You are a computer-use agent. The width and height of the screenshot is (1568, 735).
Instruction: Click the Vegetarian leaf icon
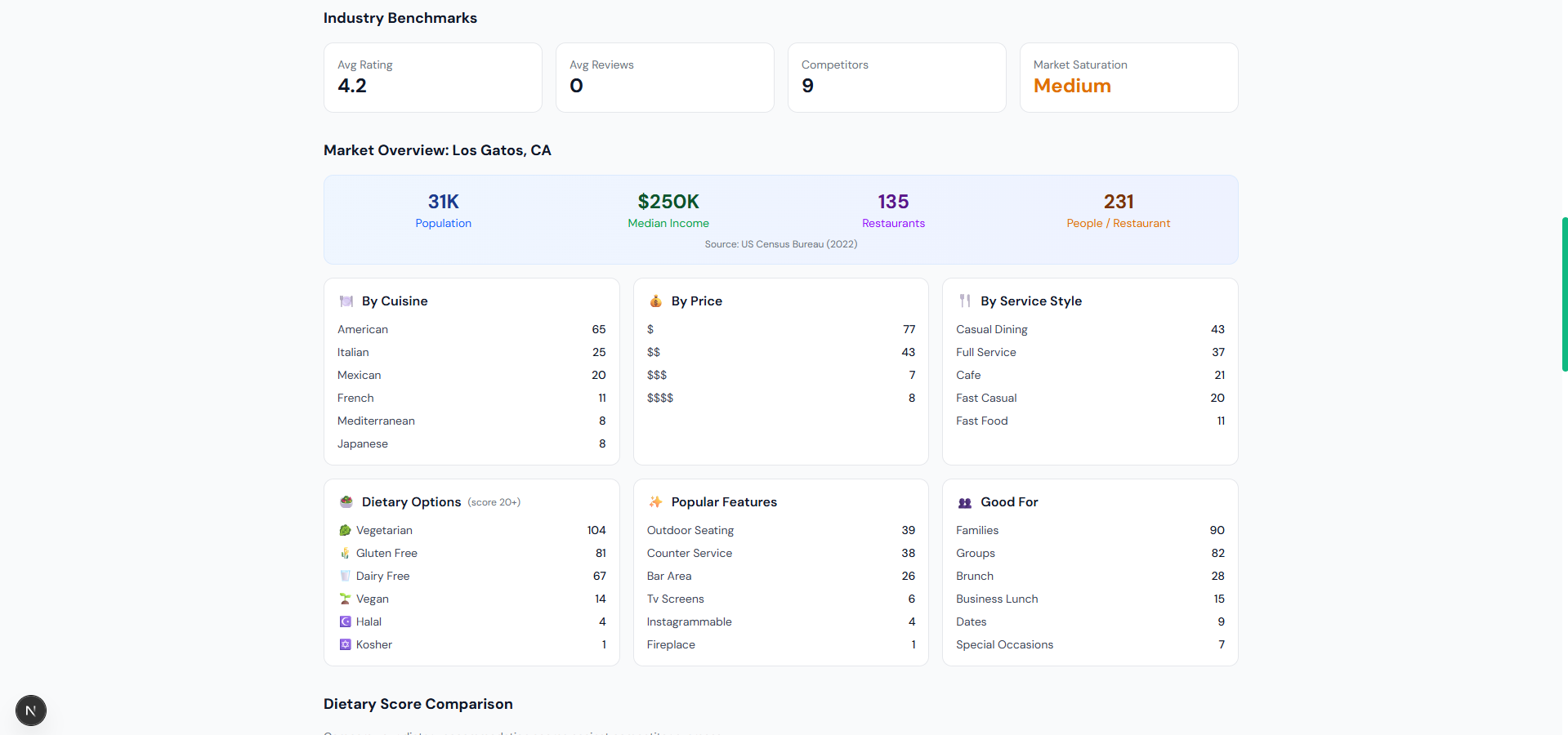345,531
